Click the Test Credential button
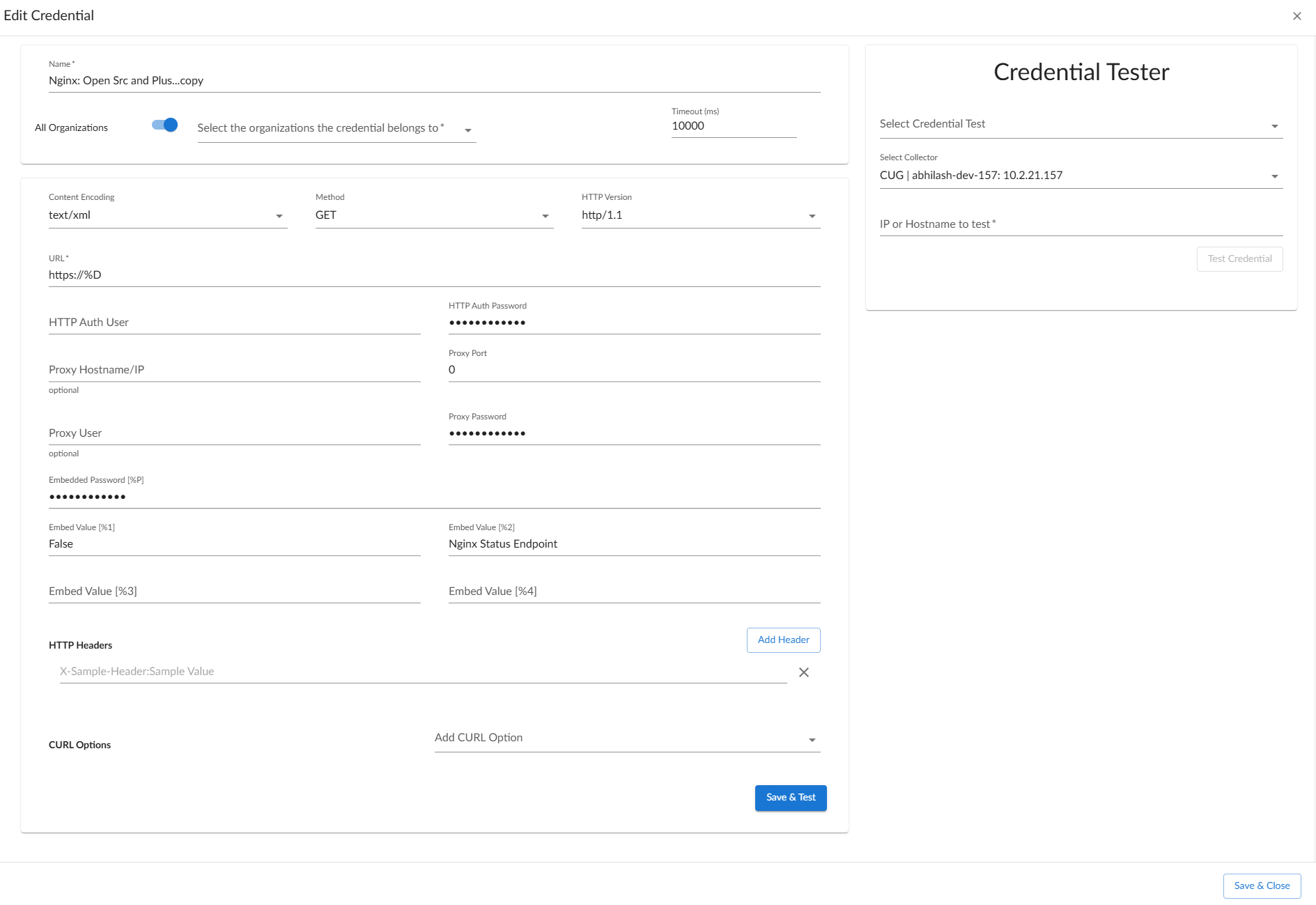 (1239, 259)
